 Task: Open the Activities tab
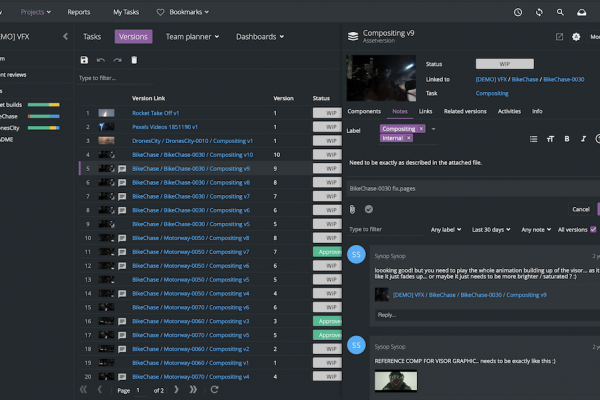(509, 111)
